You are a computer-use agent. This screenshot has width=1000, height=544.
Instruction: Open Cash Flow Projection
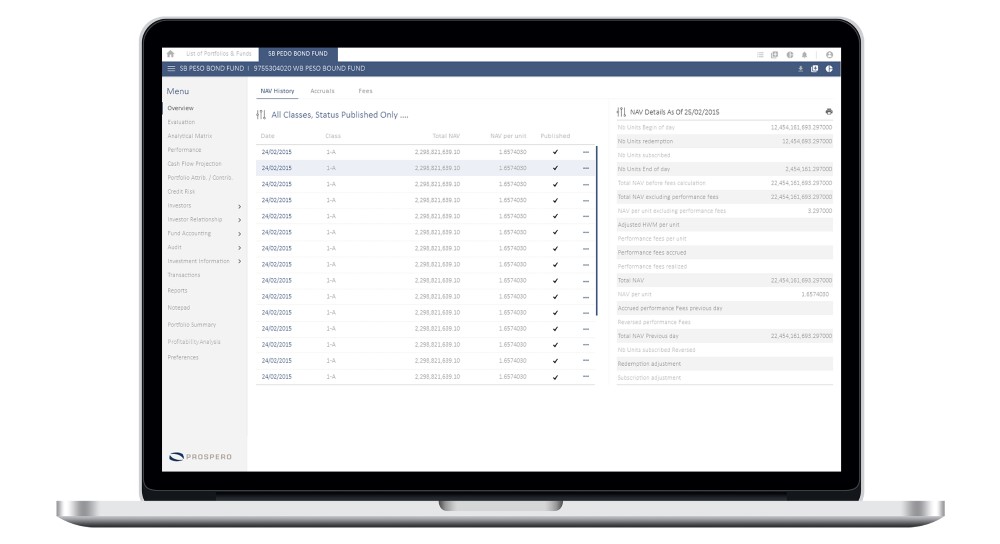click(x=195, y=165)
